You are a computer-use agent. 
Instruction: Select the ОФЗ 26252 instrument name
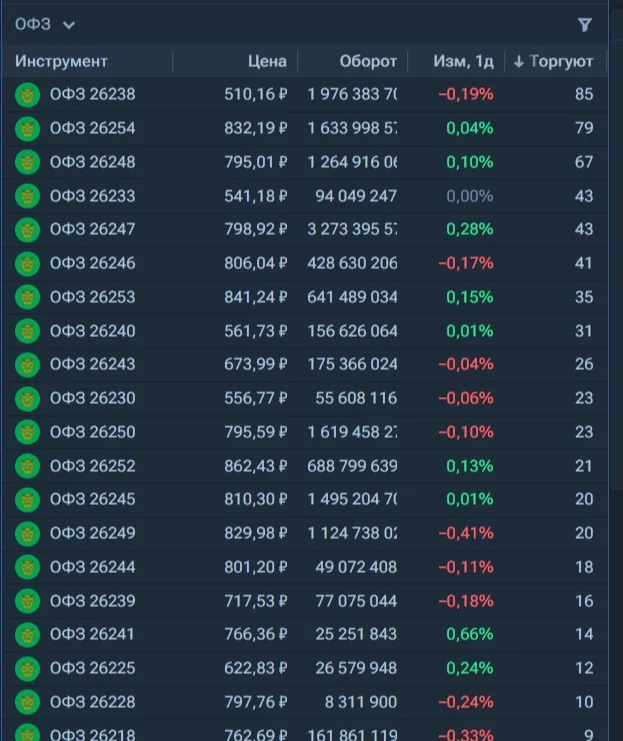tap(93, 466)
